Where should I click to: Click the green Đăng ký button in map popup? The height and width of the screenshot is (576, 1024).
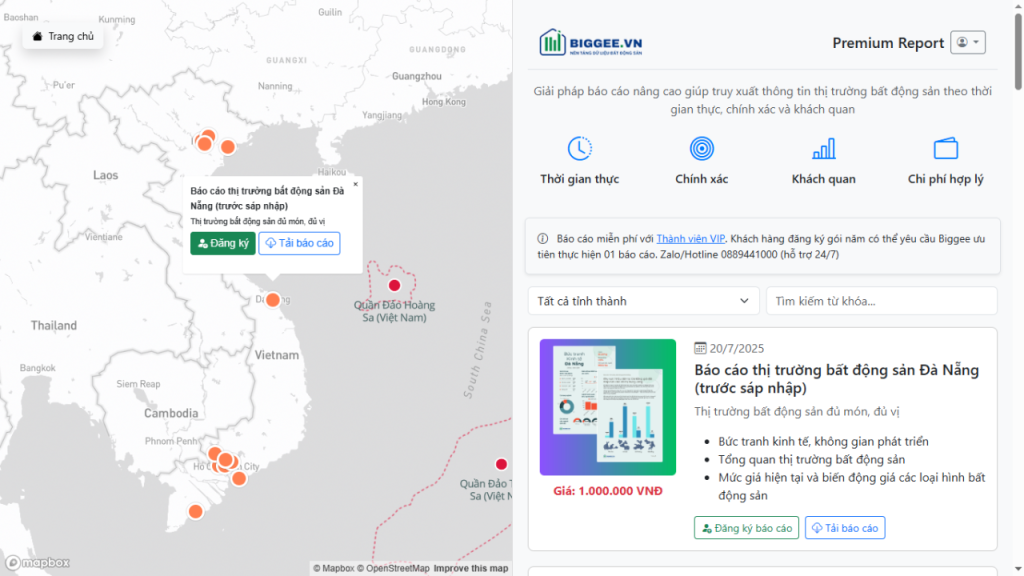coord(223,243)
